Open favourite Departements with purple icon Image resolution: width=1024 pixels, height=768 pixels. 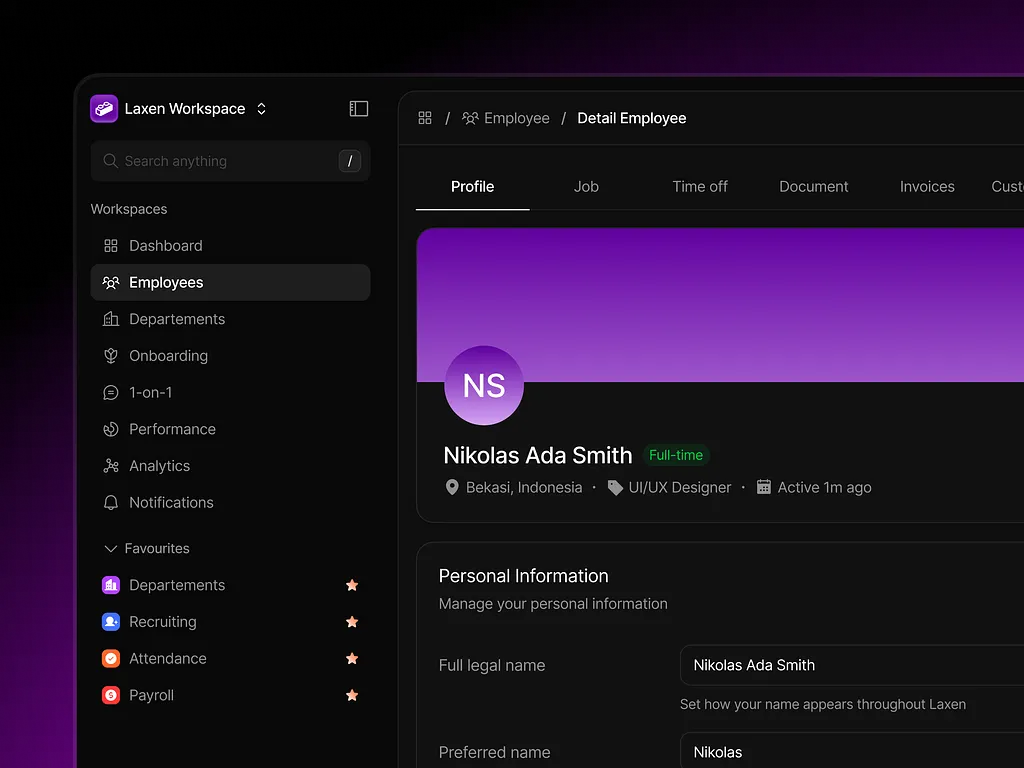point(231,585)
